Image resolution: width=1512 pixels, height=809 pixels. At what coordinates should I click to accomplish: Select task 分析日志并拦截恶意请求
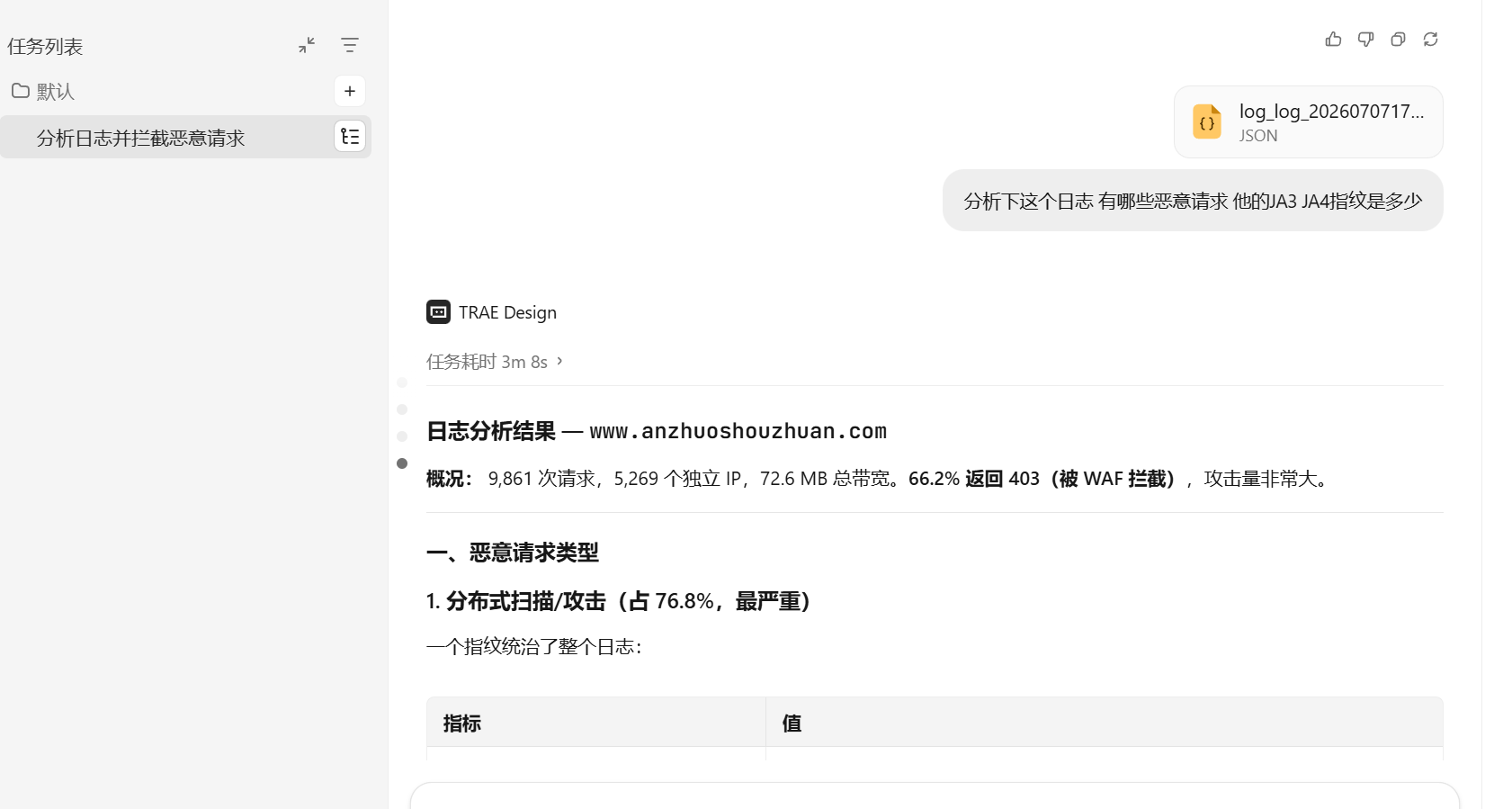(185, 137)
